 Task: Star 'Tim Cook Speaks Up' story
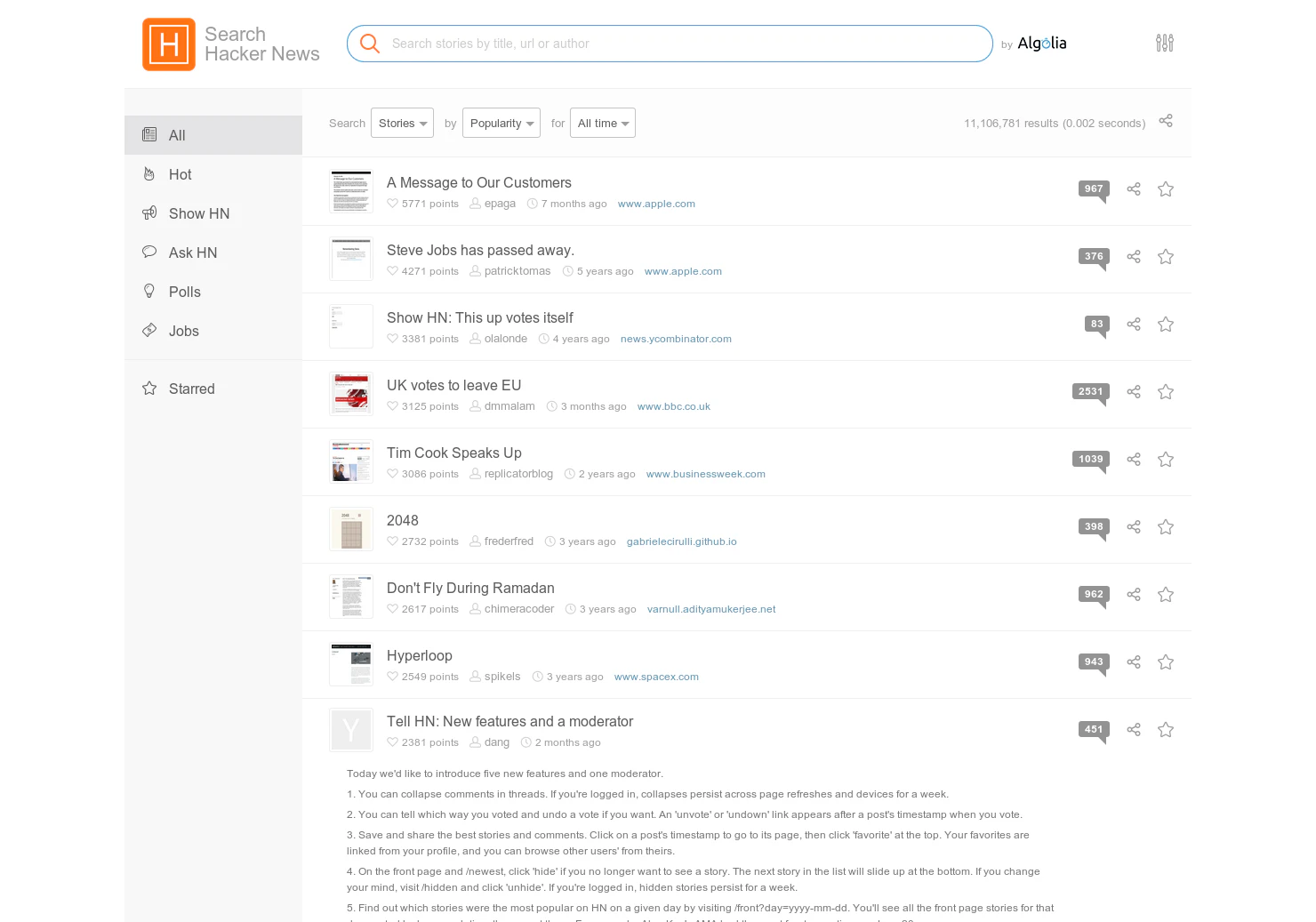click(x=1166, y=460)
